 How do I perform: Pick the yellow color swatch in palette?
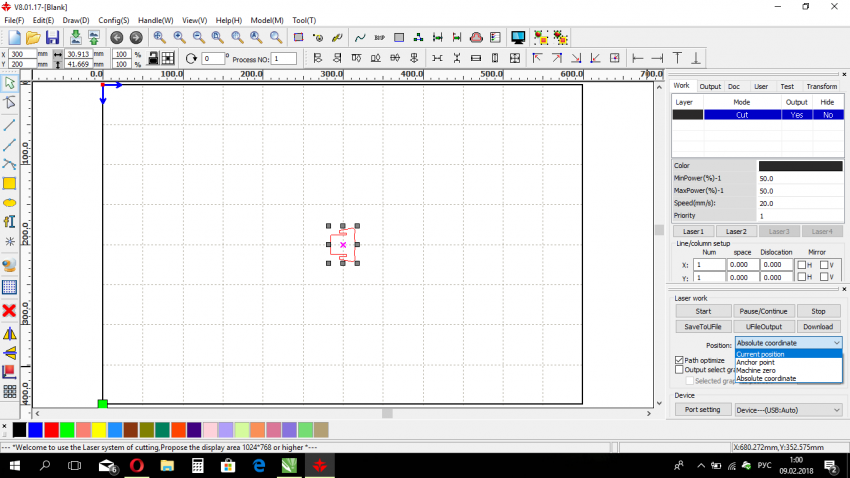(99, 429)
